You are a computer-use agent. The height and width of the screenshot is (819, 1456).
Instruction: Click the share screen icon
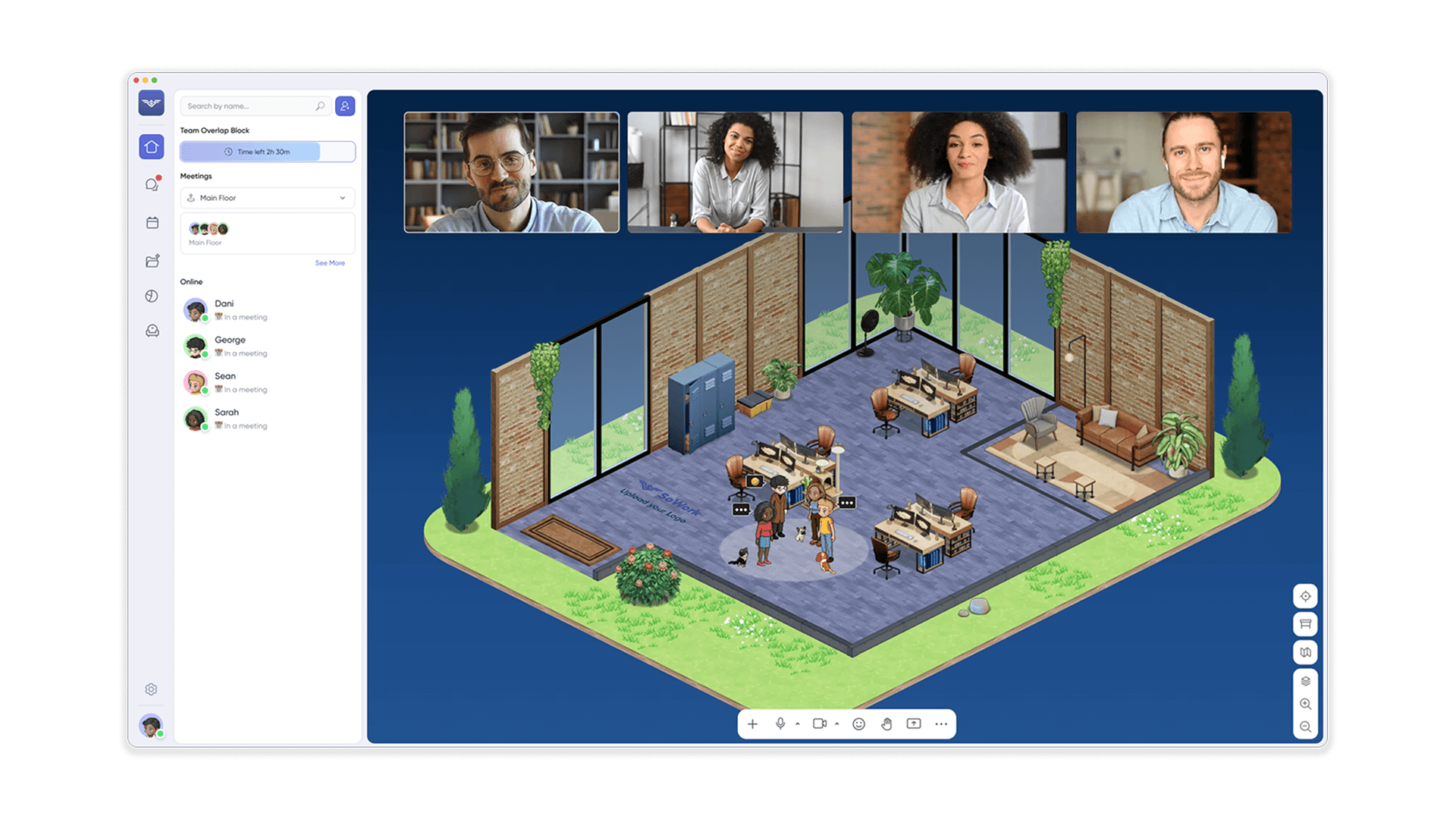pyautogui.click(x=914, y=724)
